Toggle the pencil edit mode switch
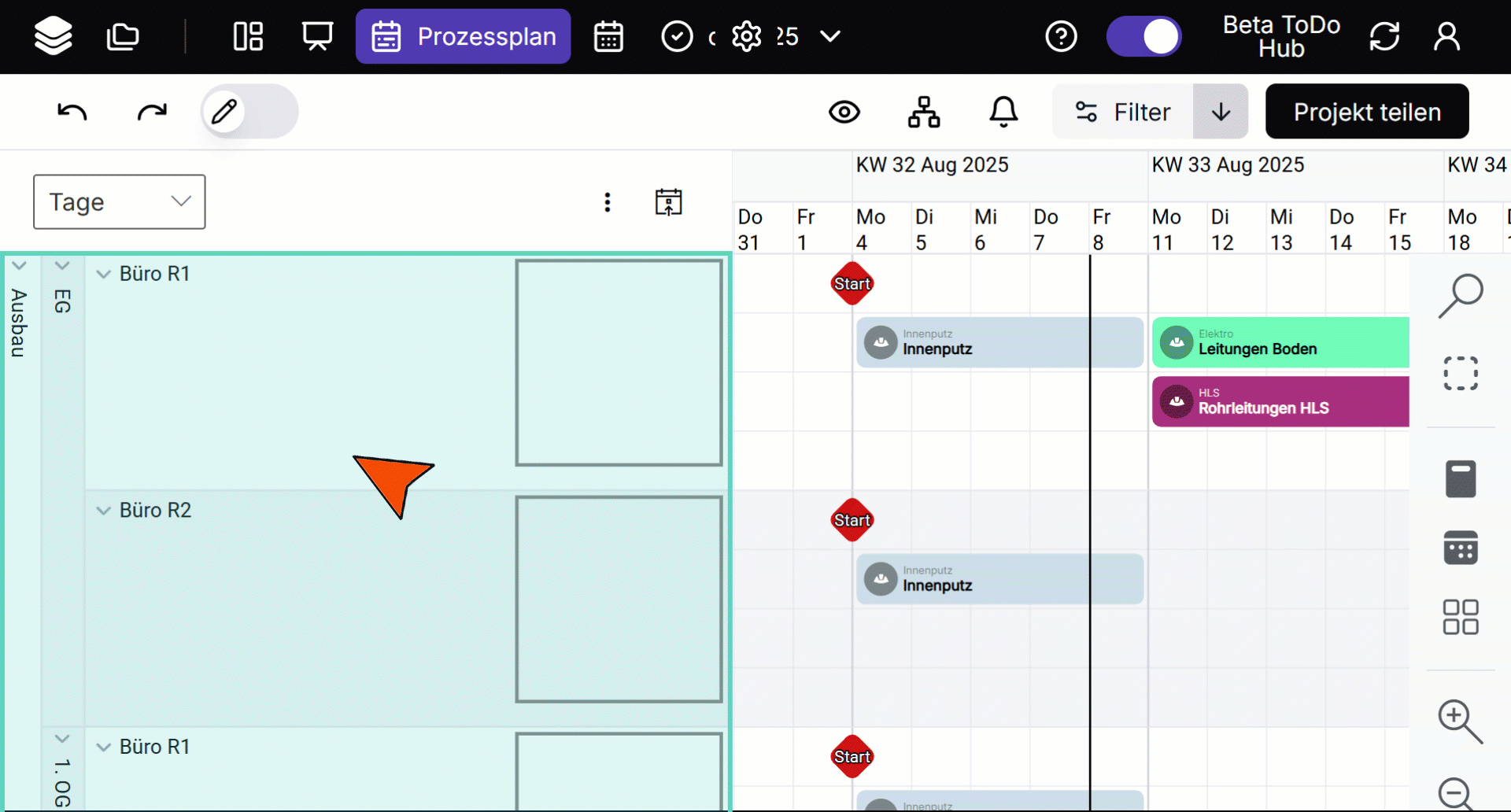This screenshot has height=812, width=1511. [x=249, y=112]
